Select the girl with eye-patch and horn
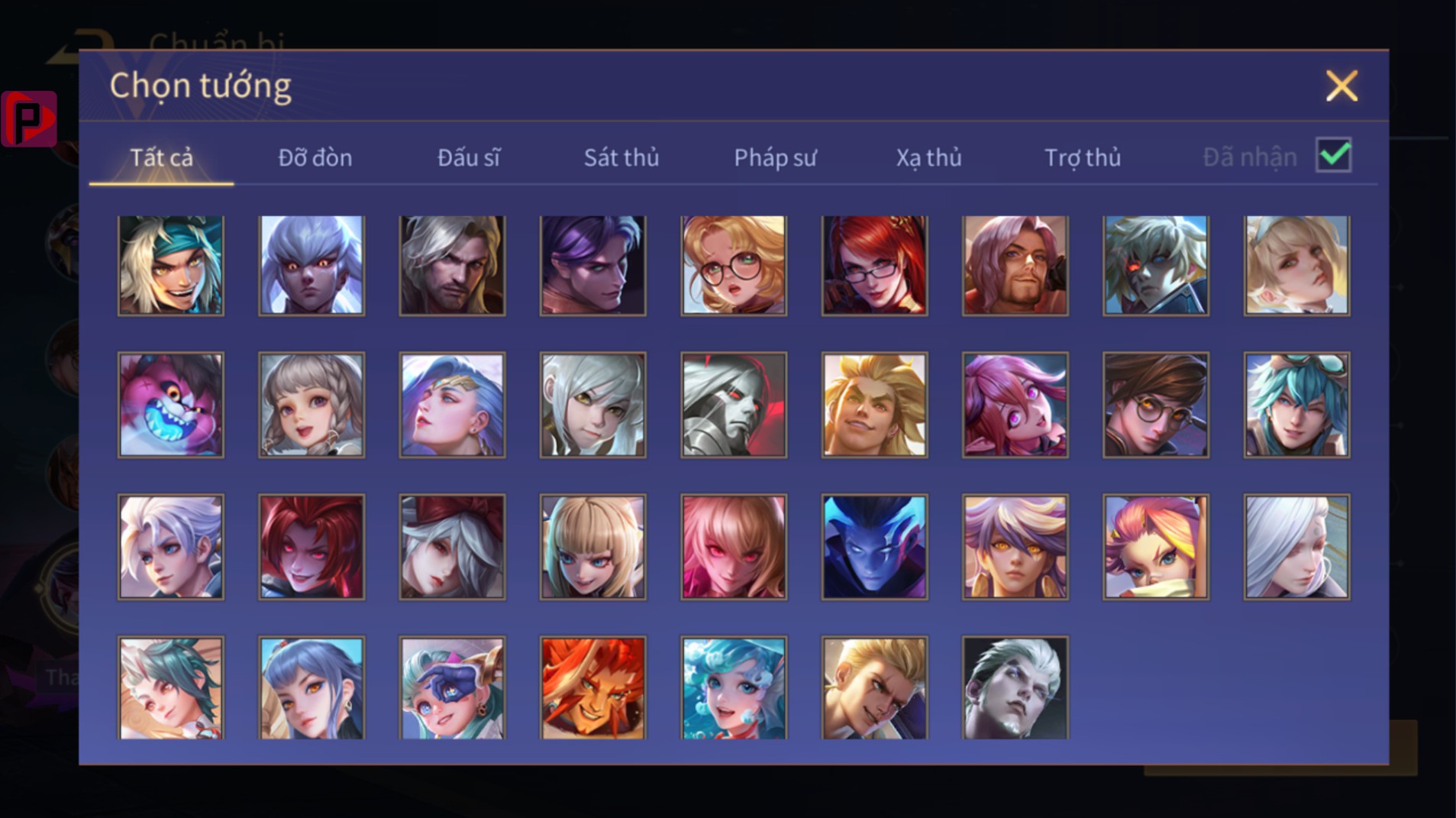The width and height of the screenshot is (1456, 818). (x=452, y=688)
